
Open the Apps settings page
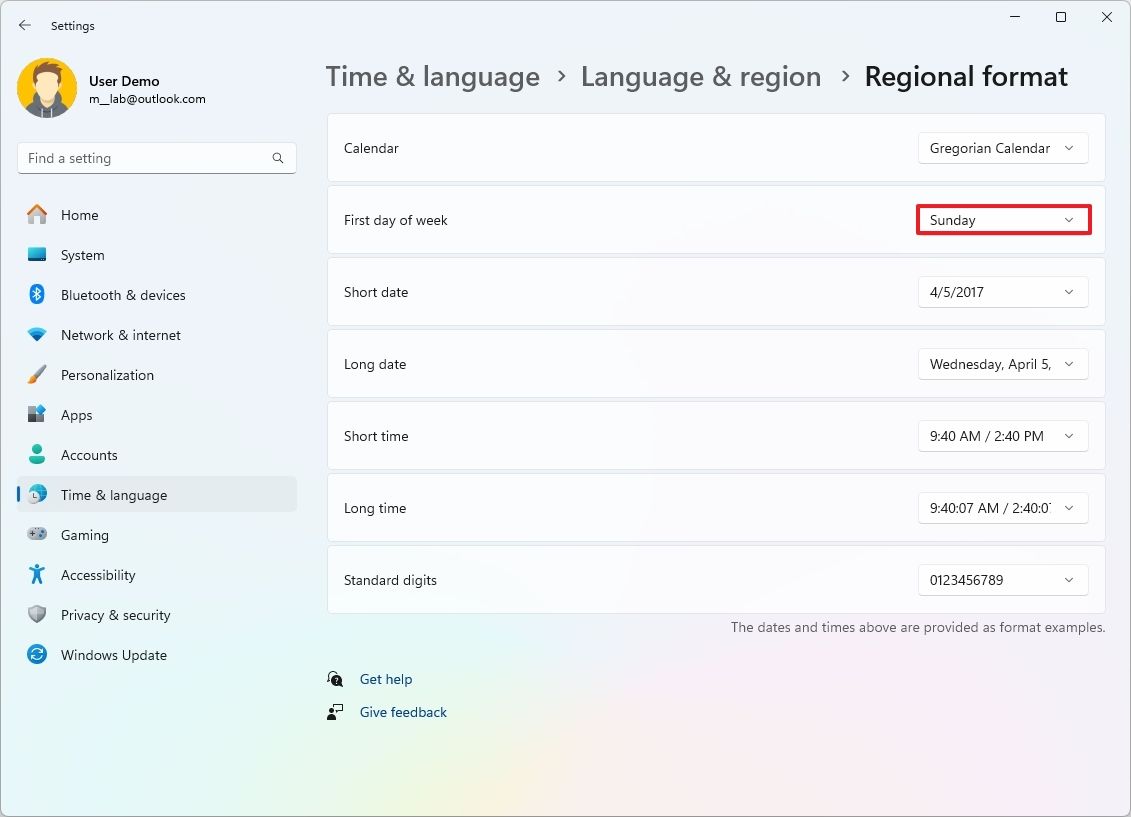[76, 415]
